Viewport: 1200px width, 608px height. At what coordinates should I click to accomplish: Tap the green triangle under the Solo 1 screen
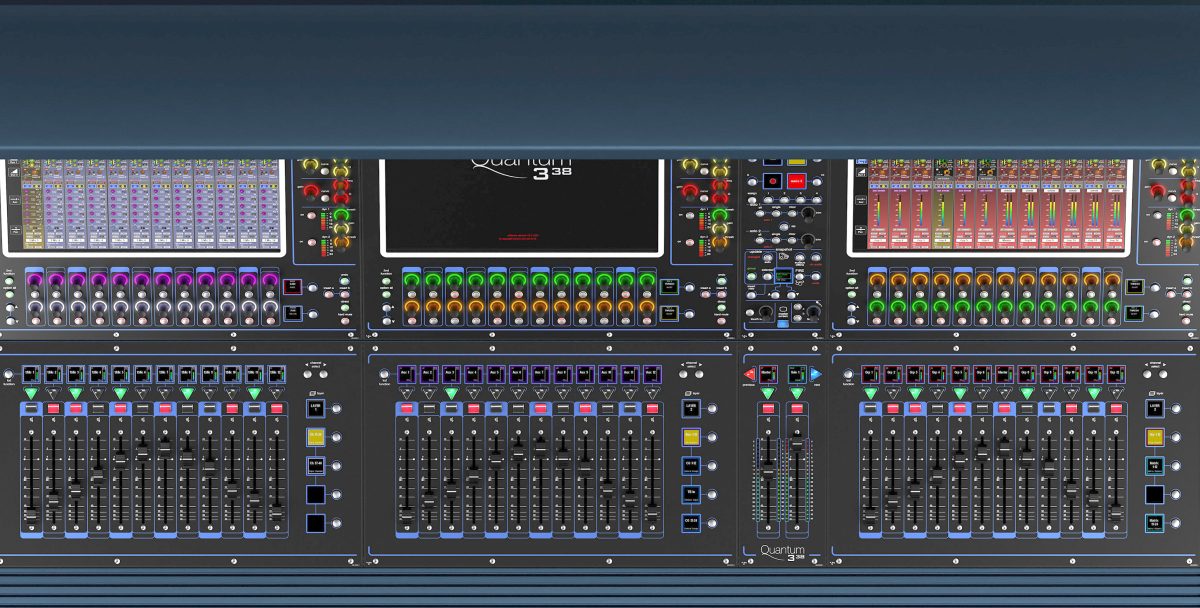pyautogui.click(x=797, y=393)
